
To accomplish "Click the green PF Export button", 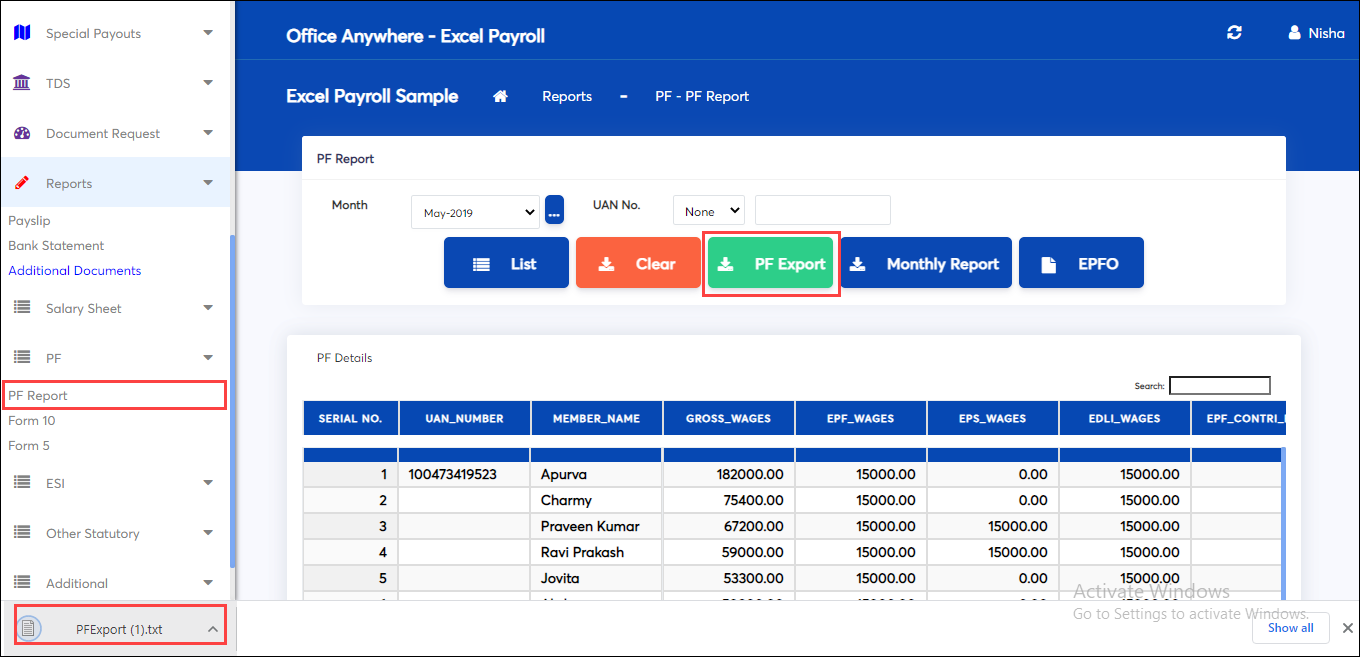I will tap(770, 263).
